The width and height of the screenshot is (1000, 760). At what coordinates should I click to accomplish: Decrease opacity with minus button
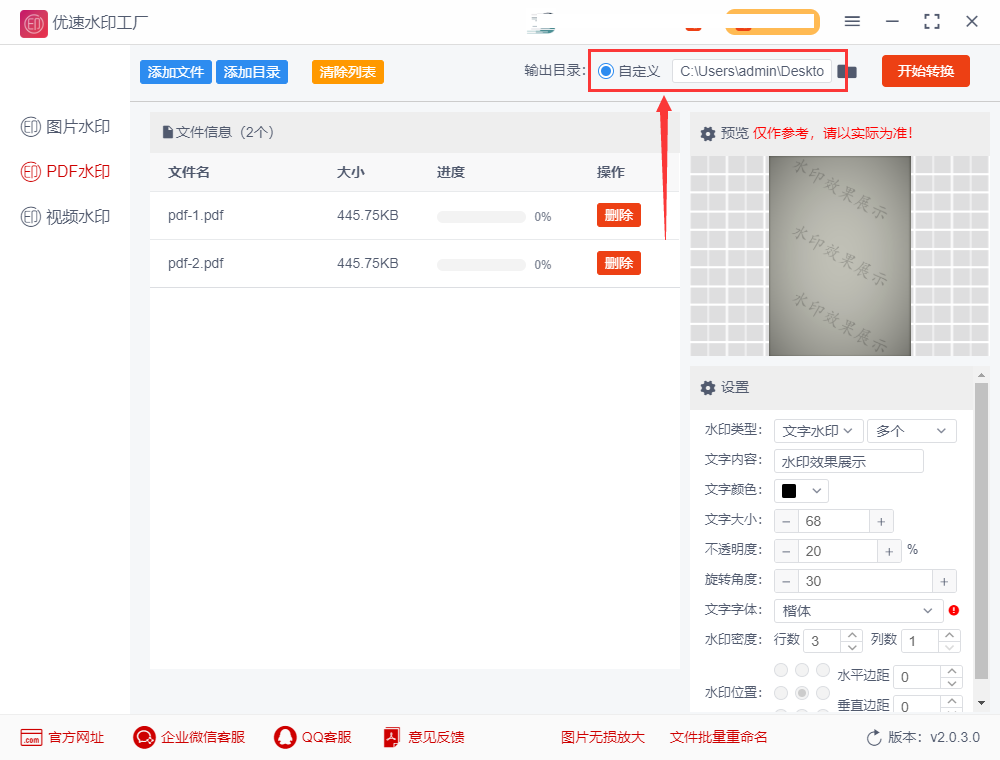pyautogui.click(x=786, y=552)
